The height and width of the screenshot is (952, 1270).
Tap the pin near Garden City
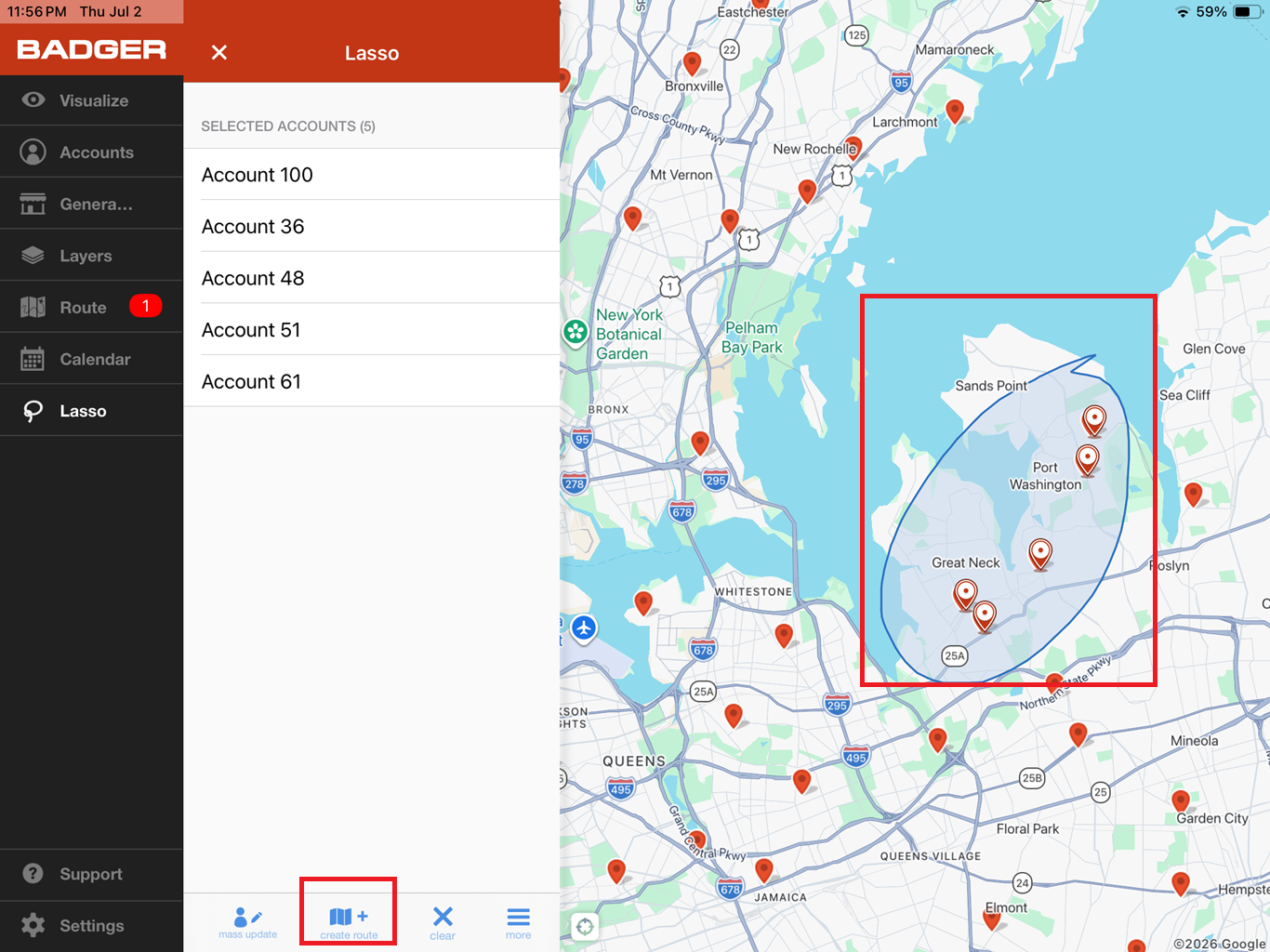1181,800
